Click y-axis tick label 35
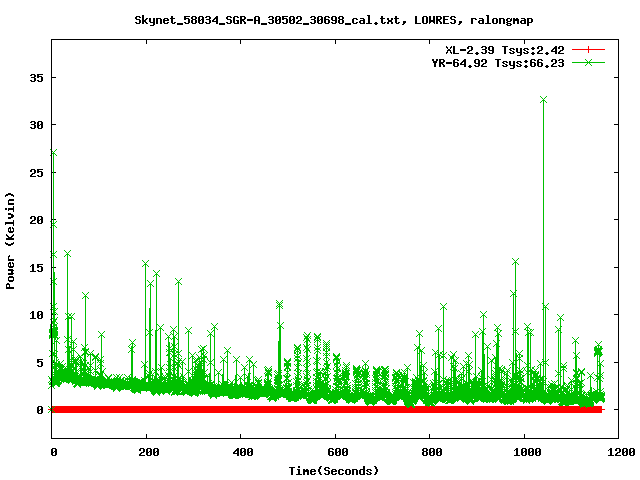The width and height of the screenshot is (640, 480). click(36, 78)
